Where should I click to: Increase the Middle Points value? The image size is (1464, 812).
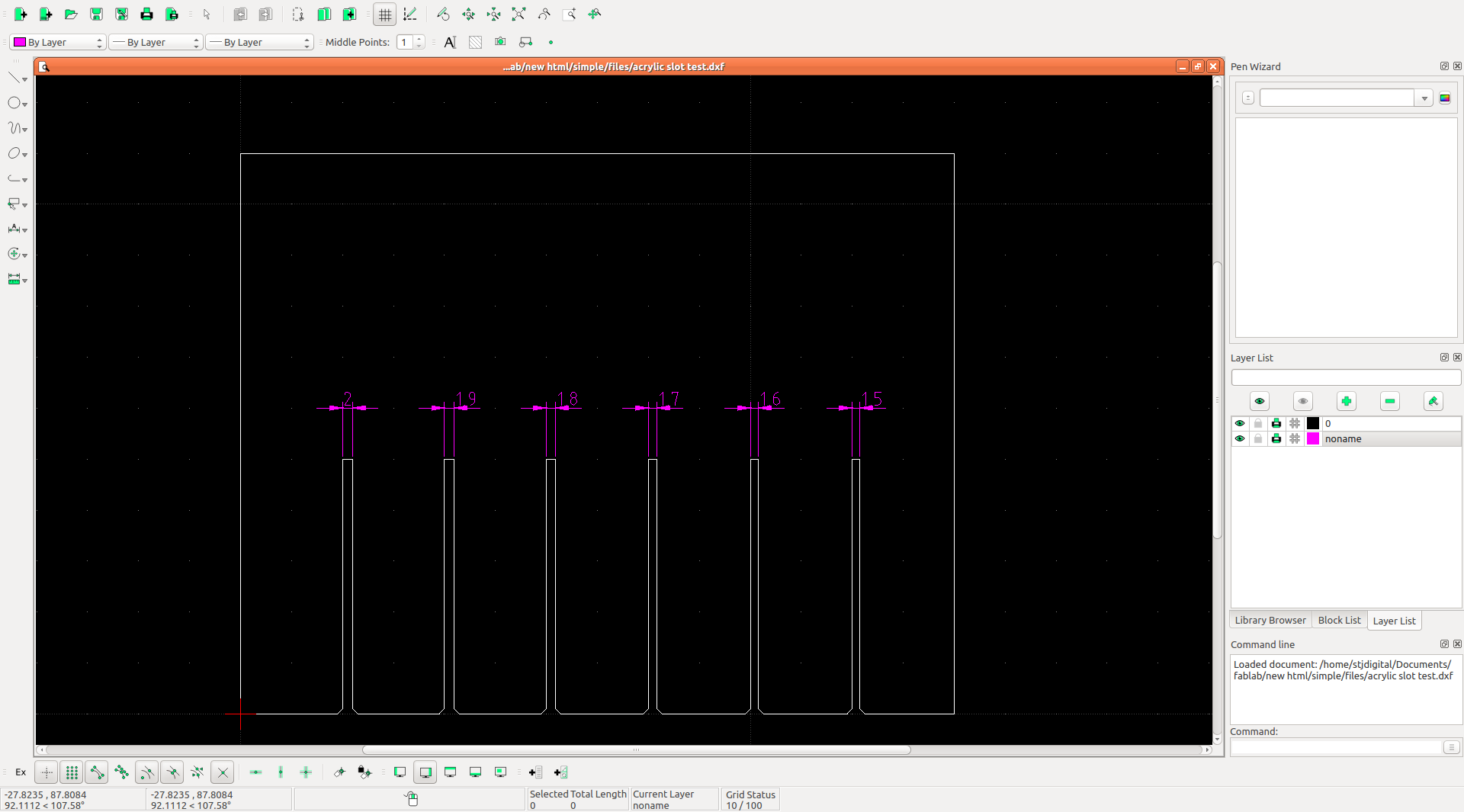[419, 39]
